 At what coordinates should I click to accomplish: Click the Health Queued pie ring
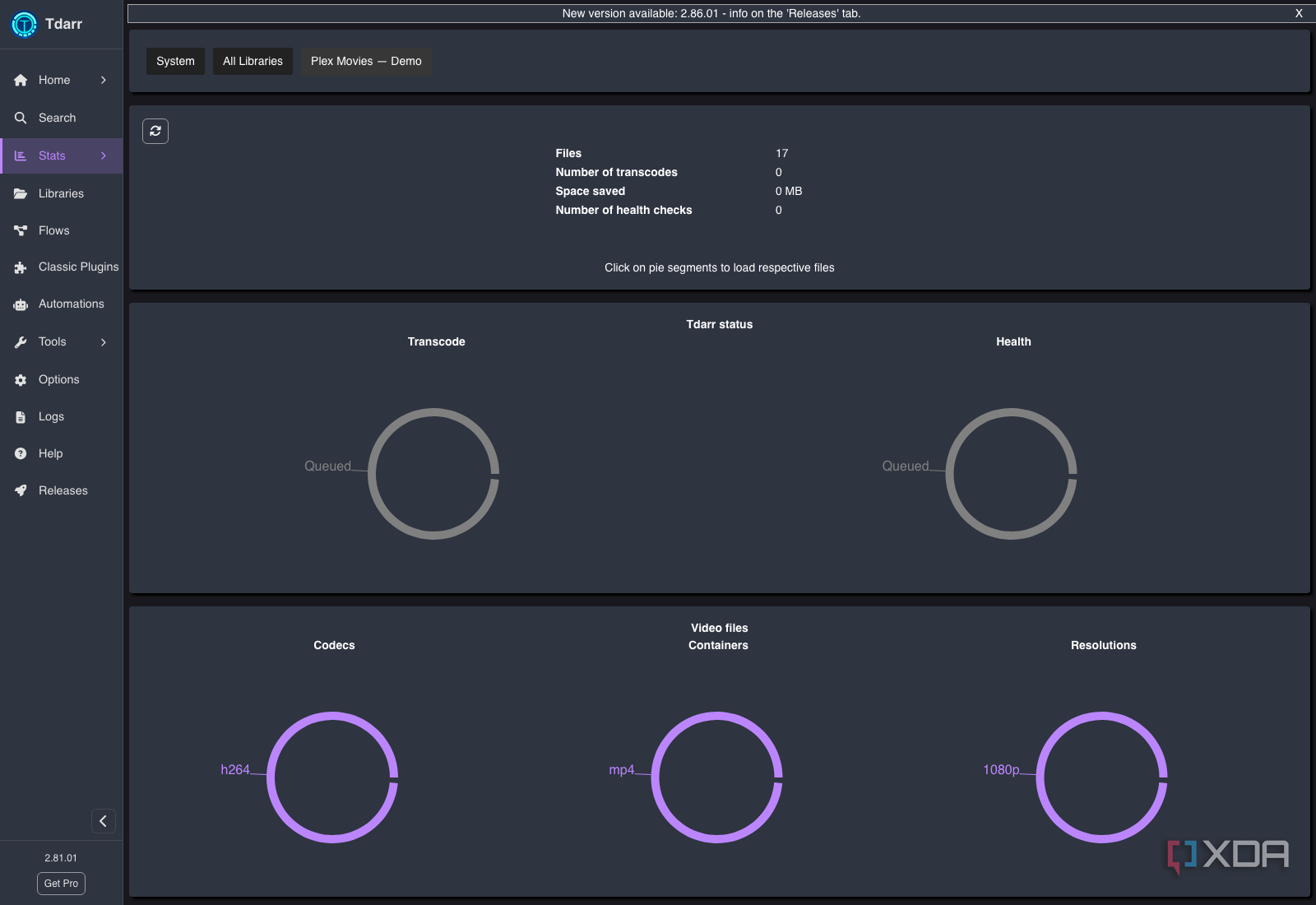pos(1011,474)
